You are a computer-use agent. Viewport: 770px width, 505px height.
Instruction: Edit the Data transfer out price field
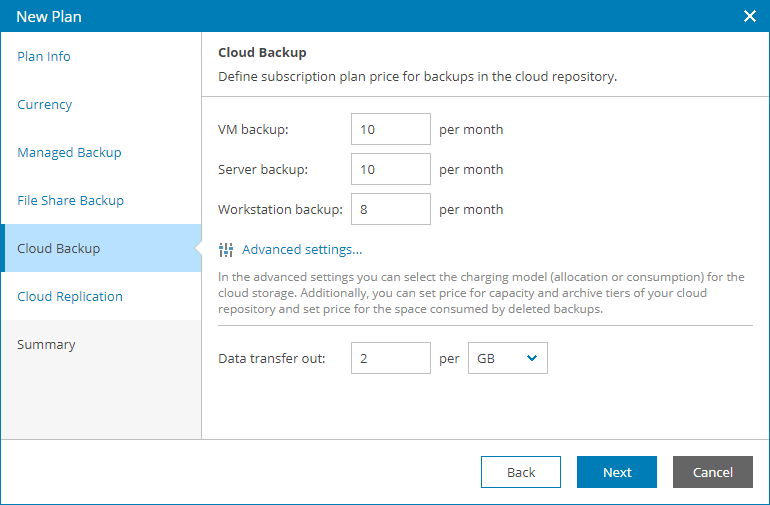coord(390,358)
